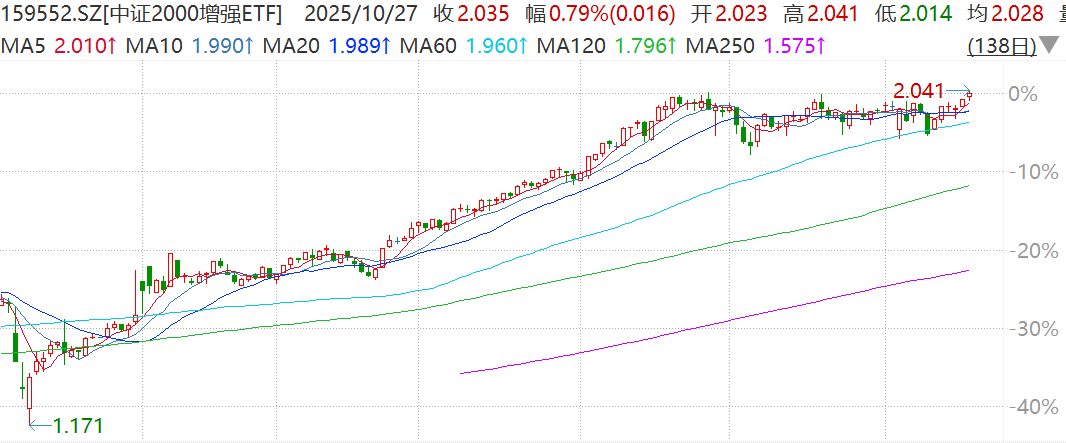Viewport: 1066px width, 443px height.
Task: Click the 2.041 high price marker
Action: (x=919, y=91)
